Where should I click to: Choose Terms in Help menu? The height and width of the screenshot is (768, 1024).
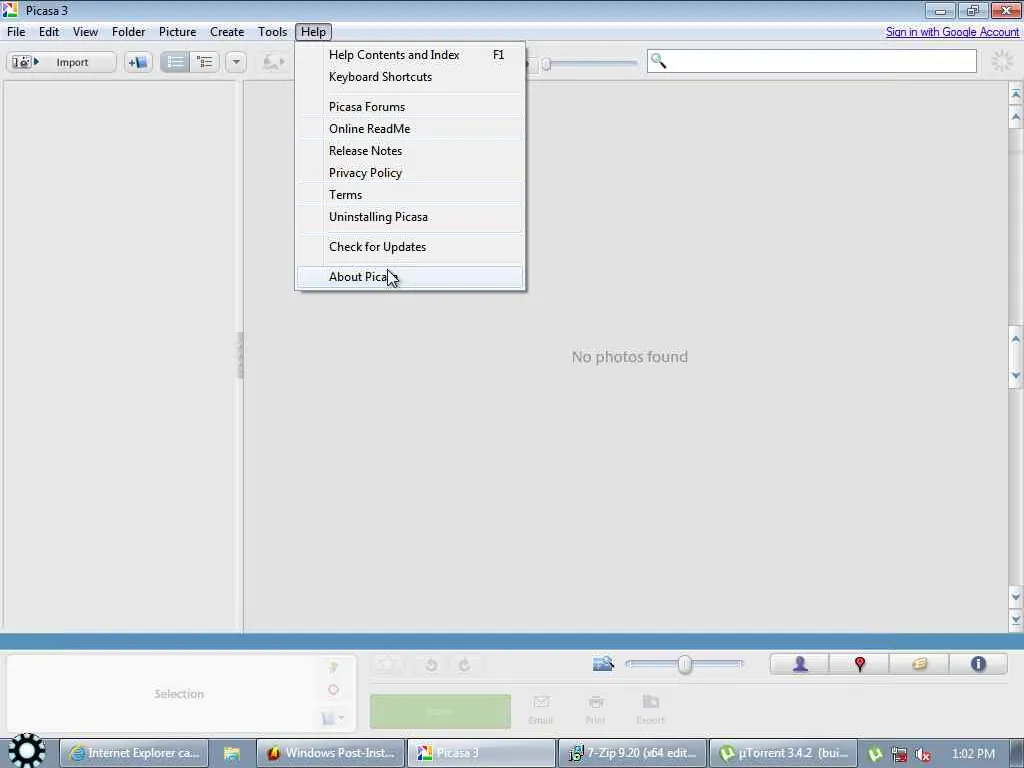[x=410, y=195]
